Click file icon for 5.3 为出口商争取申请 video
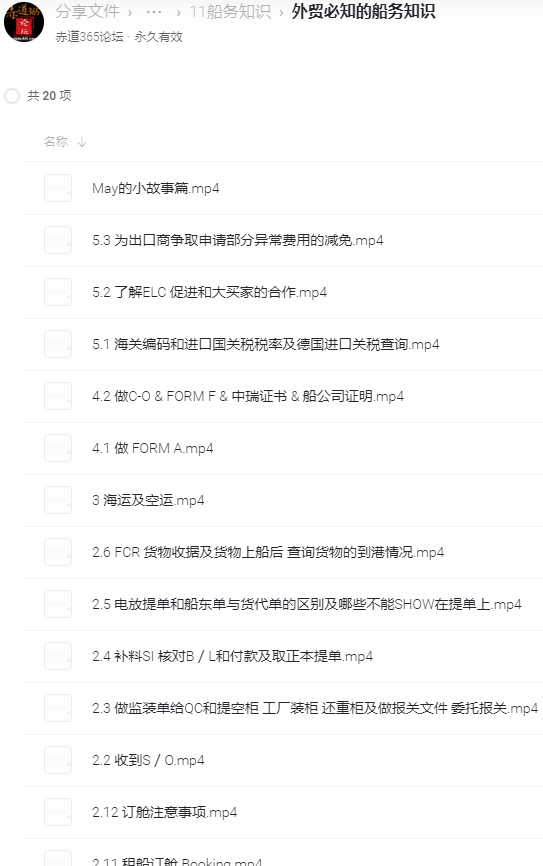543x866 pixels. 58,240
